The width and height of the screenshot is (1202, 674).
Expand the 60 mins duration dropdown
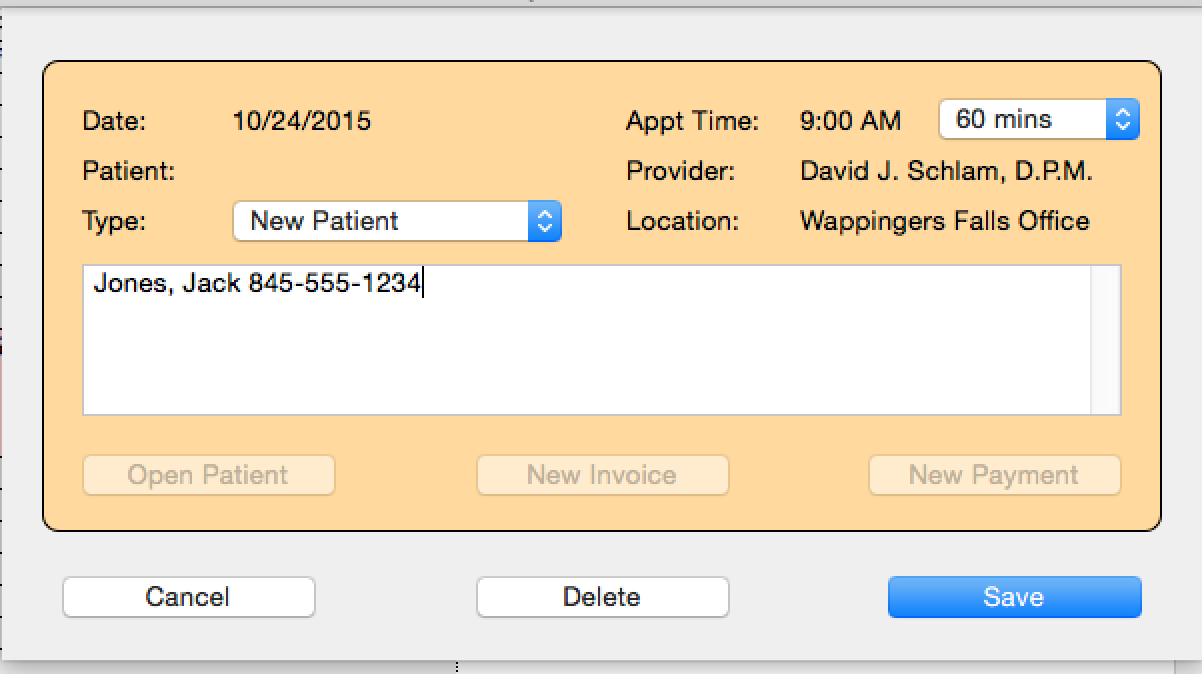1038,120
